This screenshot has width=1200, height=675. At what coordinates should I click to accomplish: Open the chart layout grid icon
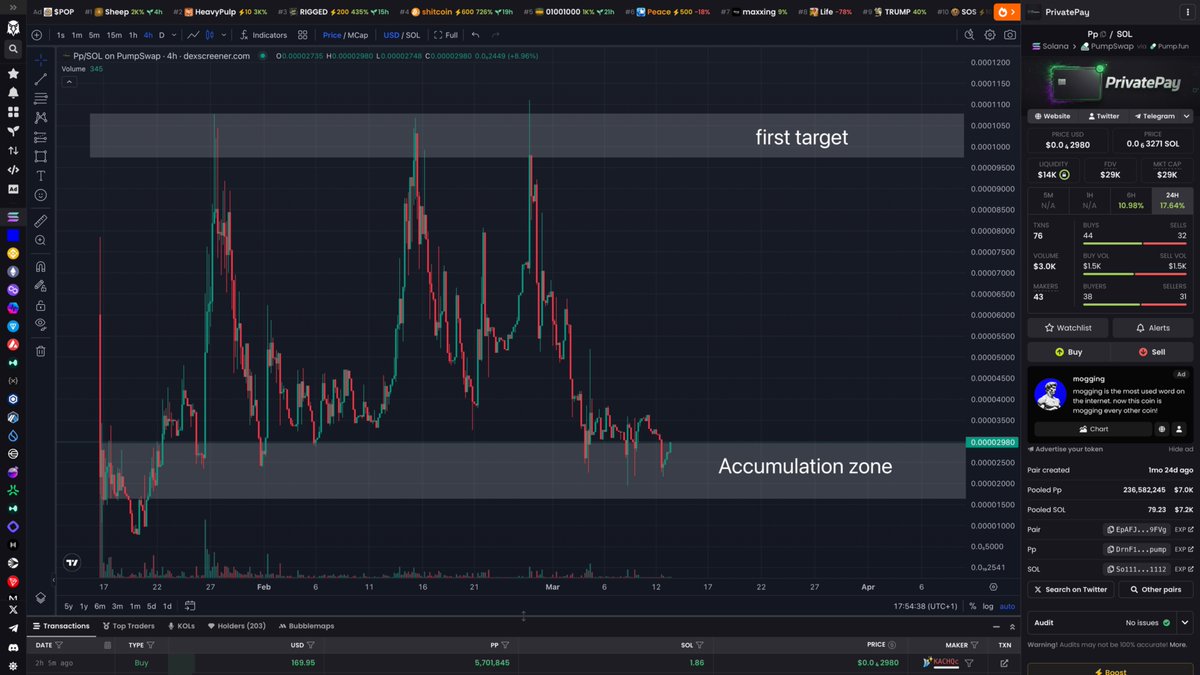(302, 34)
